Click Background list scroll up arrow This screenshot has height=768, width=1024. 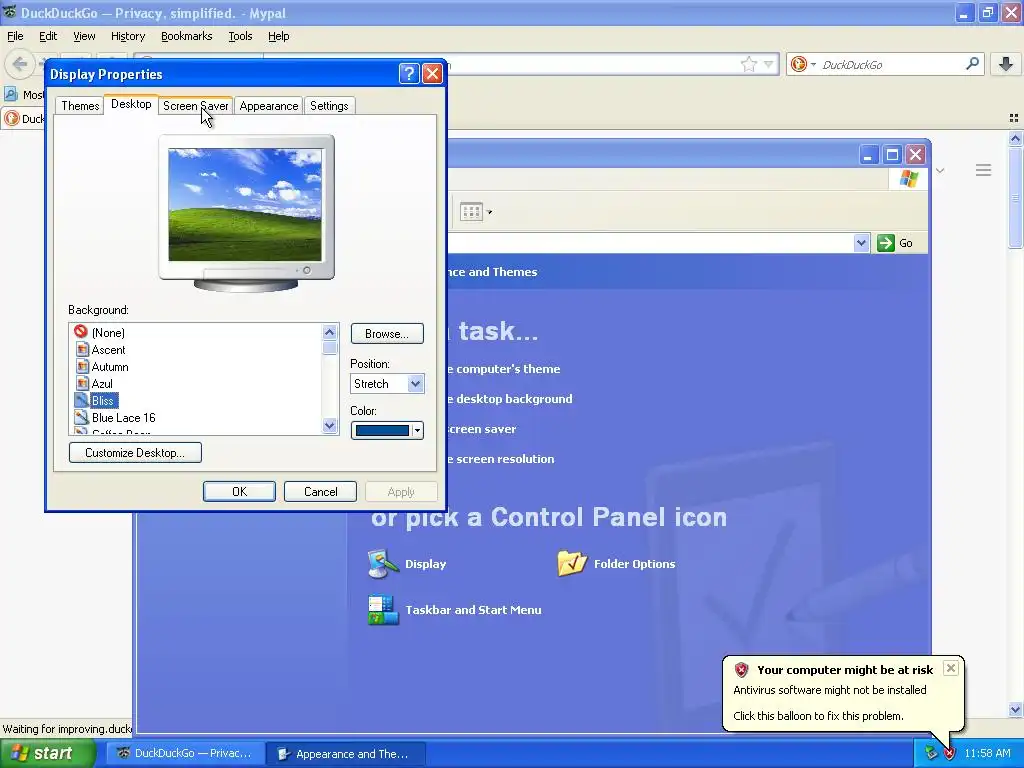tap(330, 332)
